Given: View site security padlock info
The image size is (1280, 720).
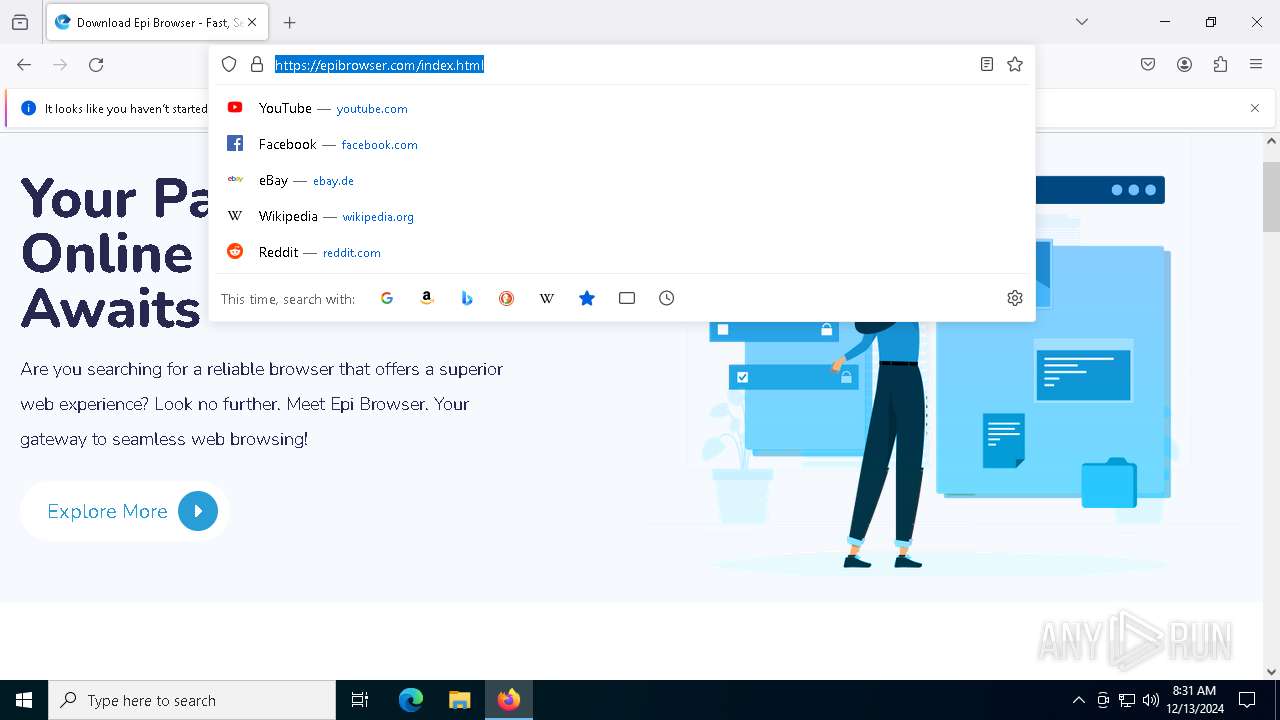Looking at the screenshot, I should 257,65.
